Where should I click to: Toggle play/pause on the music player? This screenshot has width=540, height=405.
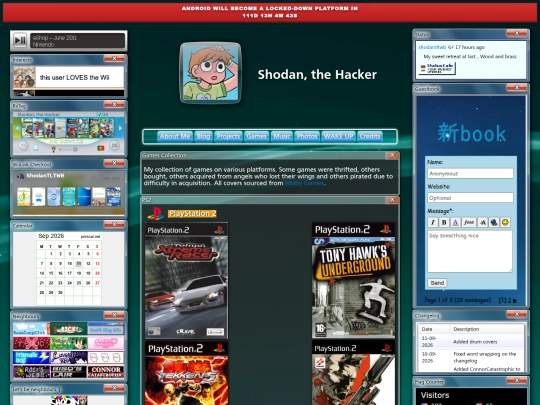tap(20, 41)
